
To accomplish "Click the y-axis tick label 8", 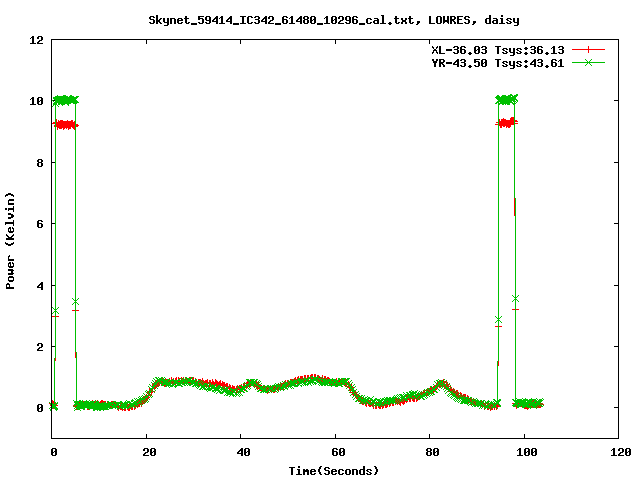I will tap(40, 163).
